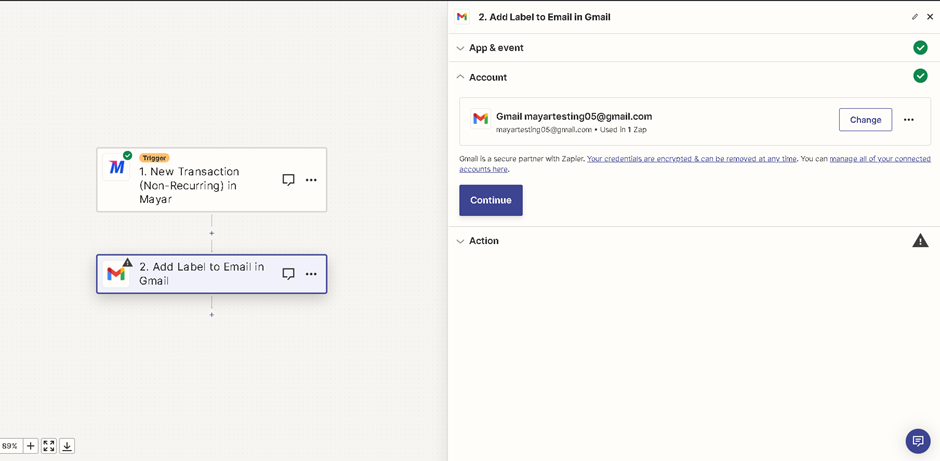Click the Mayar app icon in trigger step
The height and width of the screenshot is (461, 940).
click(x=116, y=167)
